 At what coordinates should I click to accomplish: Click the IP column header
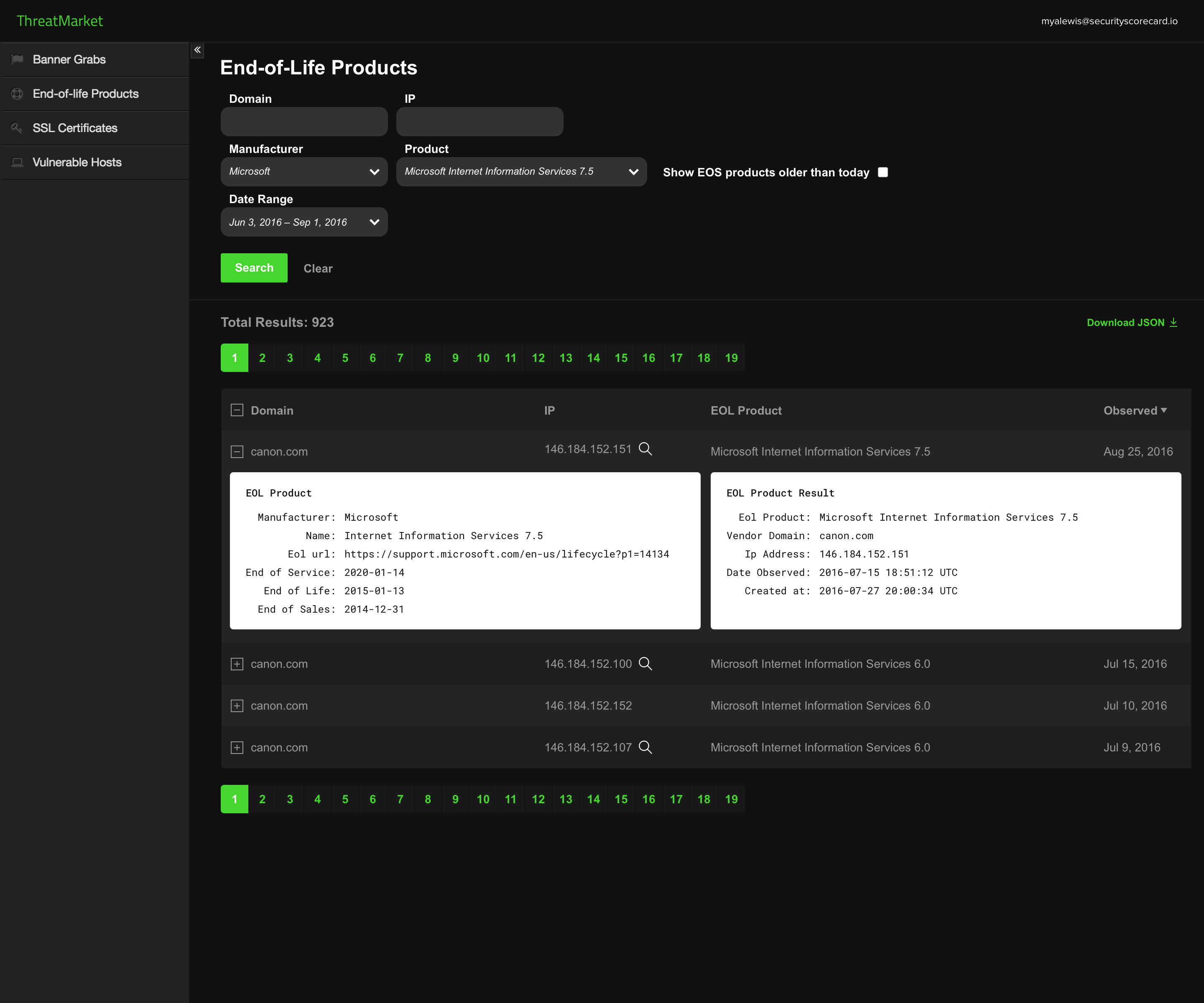point(549,410)
